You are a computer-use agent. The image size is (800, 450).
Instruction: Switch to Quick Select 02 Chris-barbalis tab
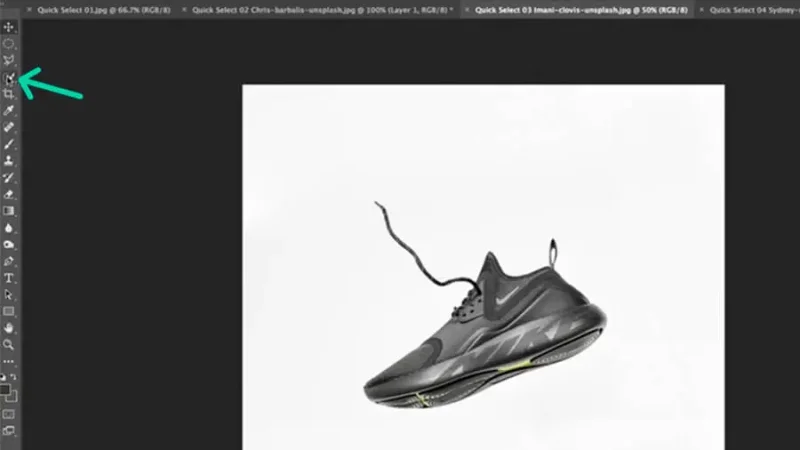(x=322, y=10)
